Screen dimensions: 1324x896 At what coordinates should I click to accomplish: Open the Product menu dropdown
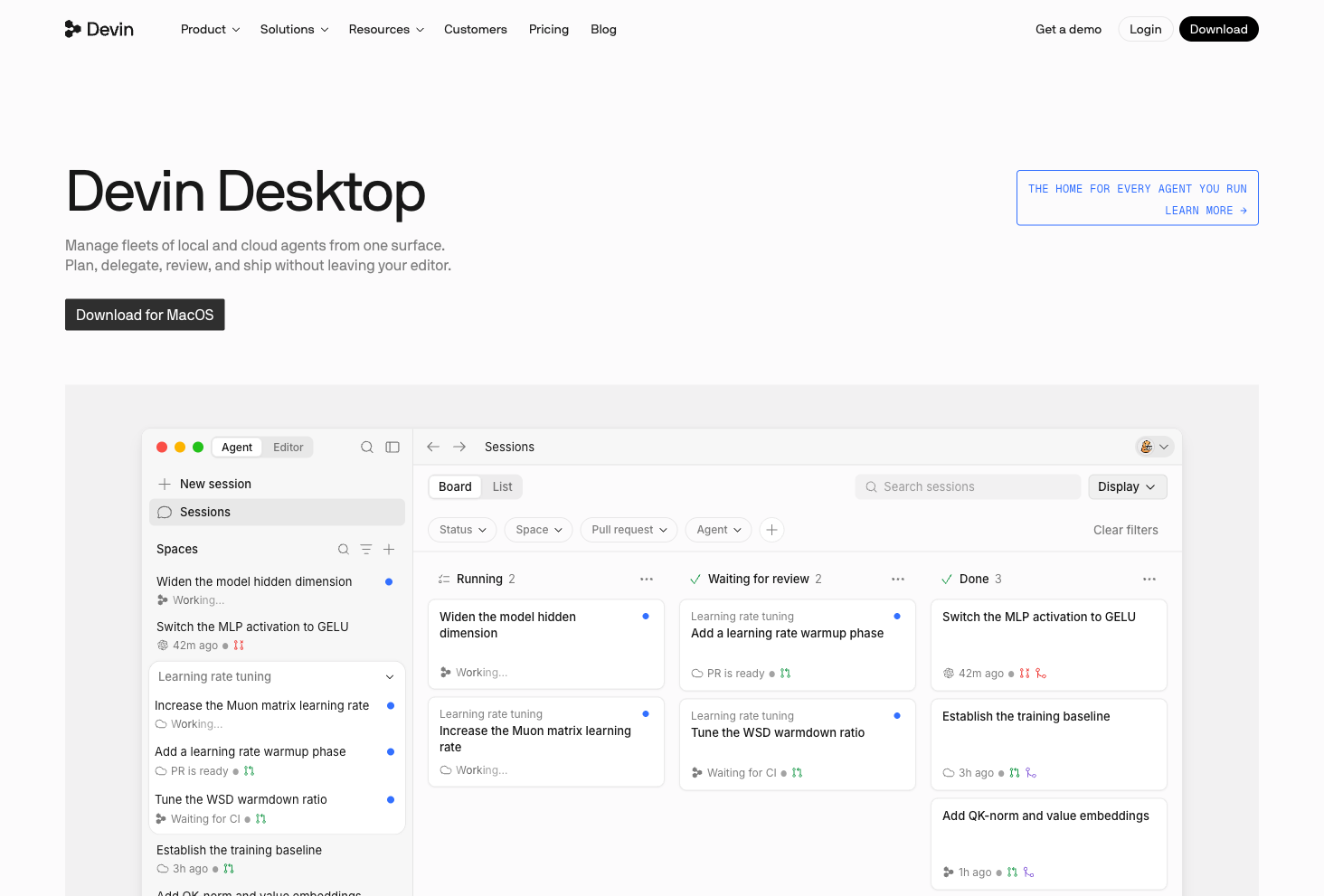pos(211,29)
